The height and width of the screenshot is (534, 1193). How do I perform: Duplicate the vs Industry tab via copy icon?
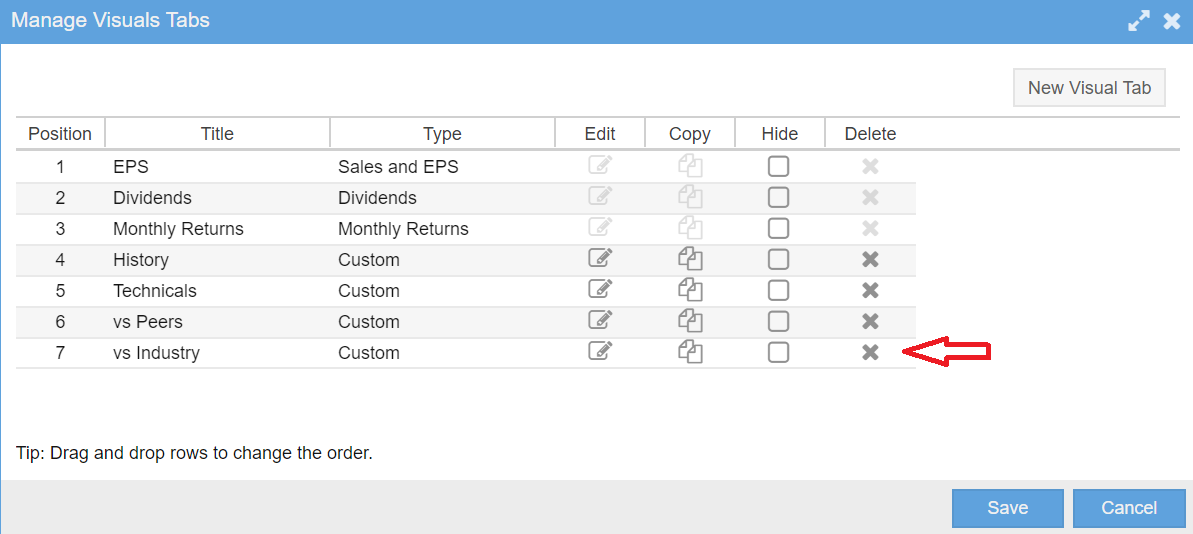[690, 351]
